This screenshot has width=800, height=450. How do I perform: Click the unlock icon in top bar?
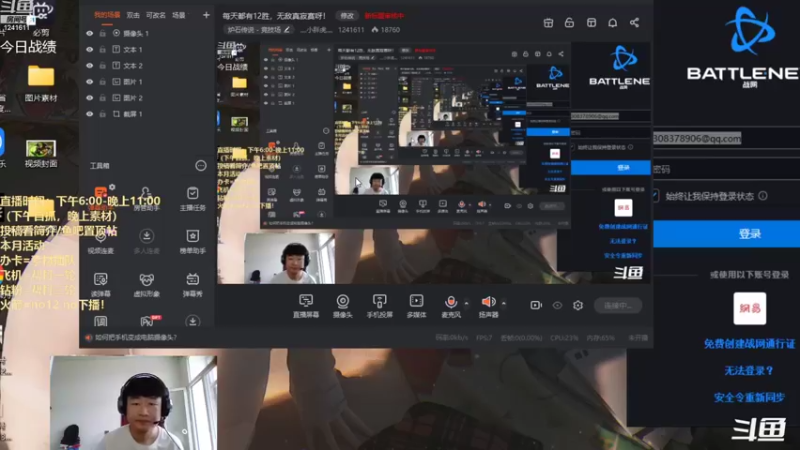[x=569, y=22]
